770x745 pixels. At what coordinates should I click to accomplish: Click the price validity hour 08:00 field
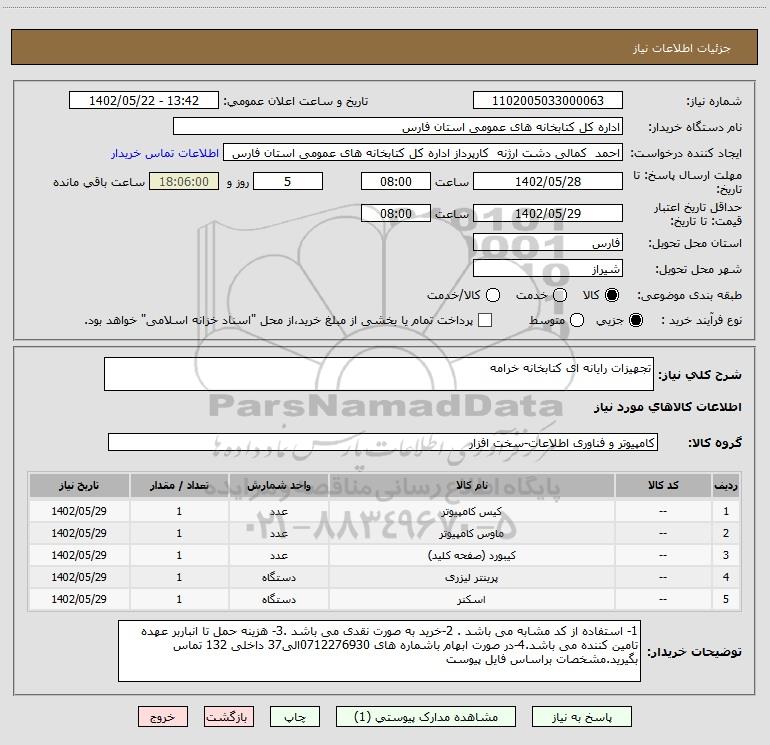396,213
